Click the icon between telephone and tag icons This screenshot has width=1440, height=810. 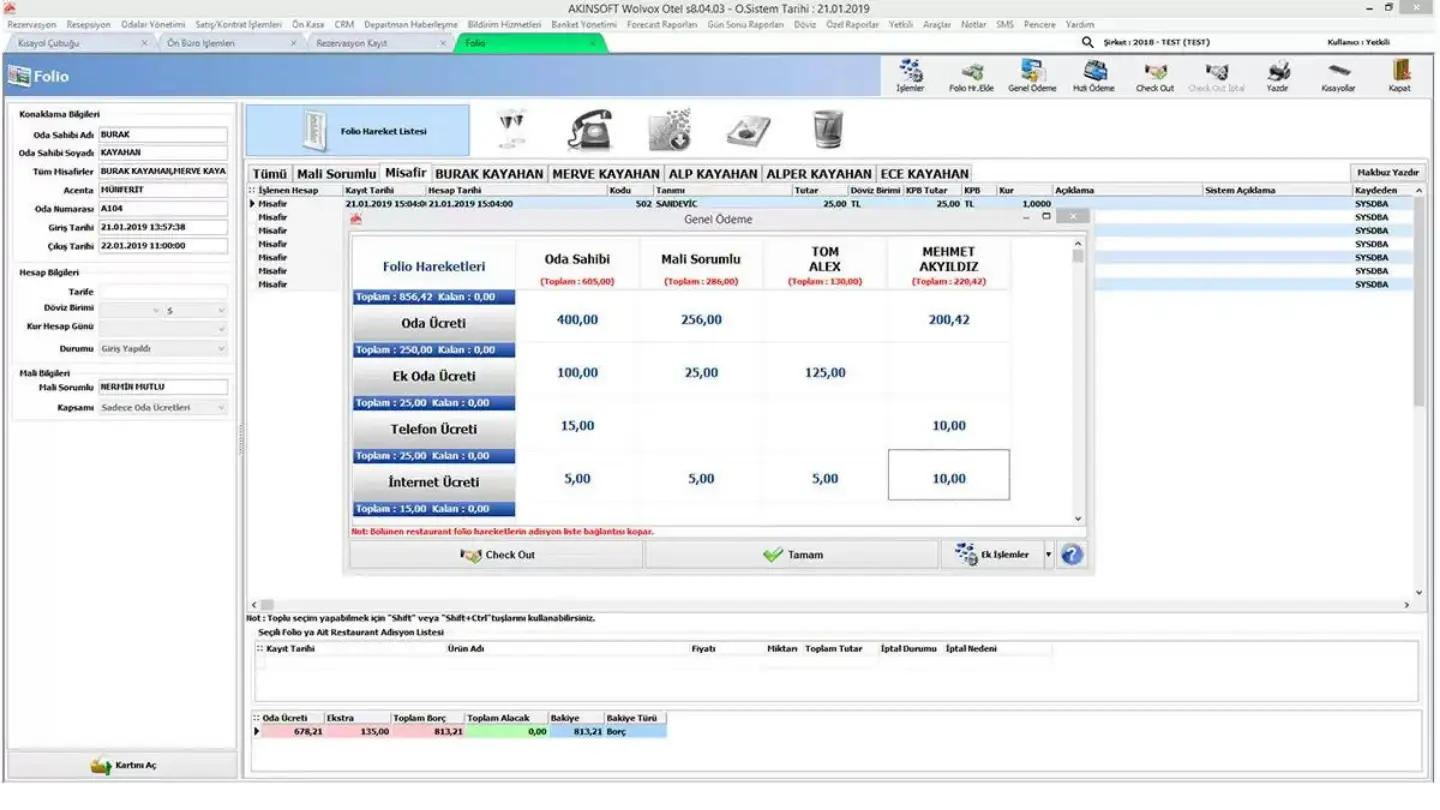(x=670, y=130)
